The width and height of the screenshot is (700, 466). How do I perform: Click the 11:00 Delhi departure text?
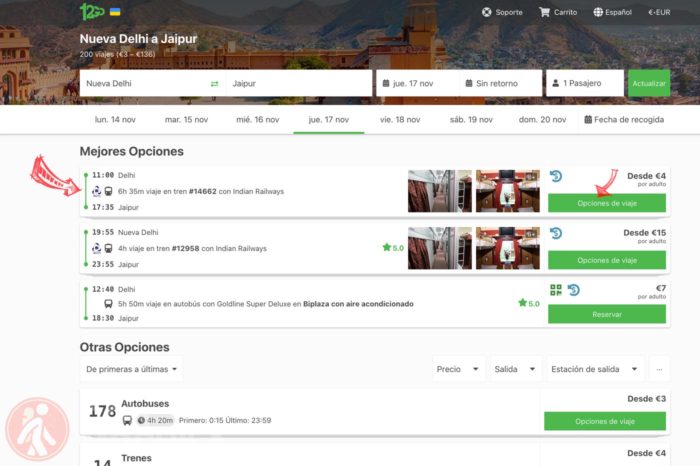(x=113, y=175)
